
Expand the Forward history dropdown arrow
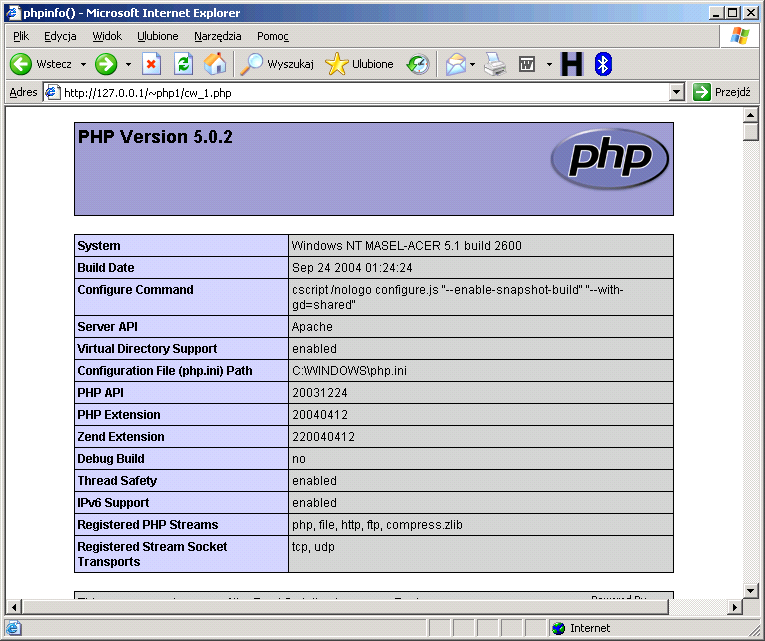point(128,64)
